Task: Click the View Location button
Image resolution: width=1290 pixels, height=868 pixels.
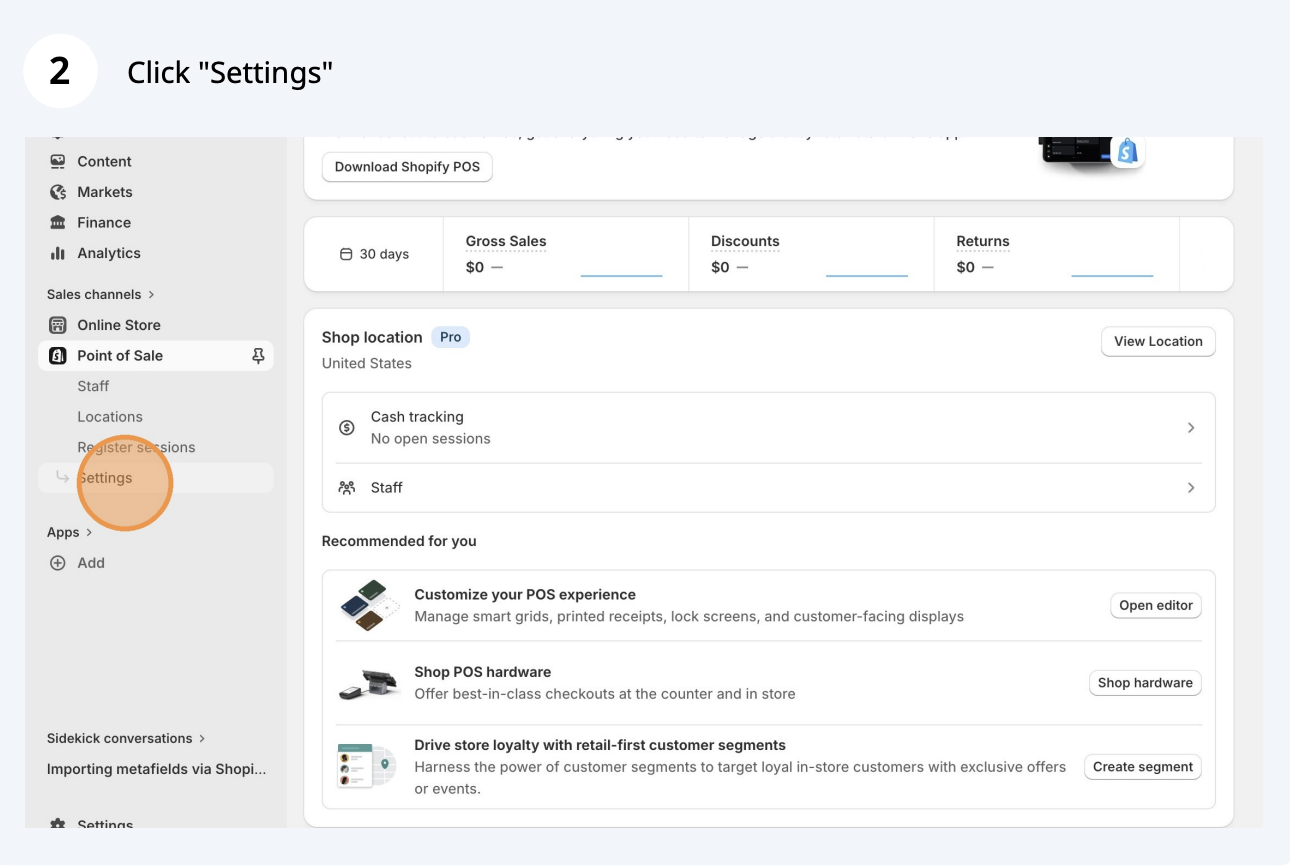Action: coord(1158,341)
